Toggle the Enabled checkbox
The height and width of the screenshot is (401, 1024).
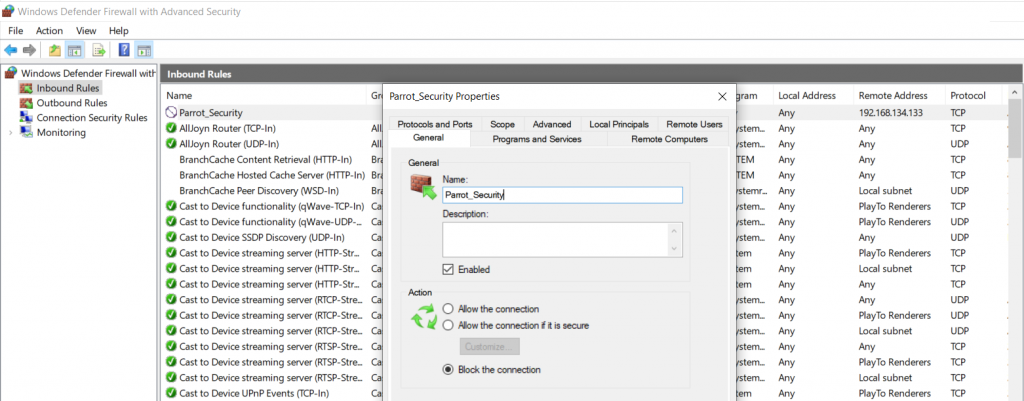coord(448,269)
